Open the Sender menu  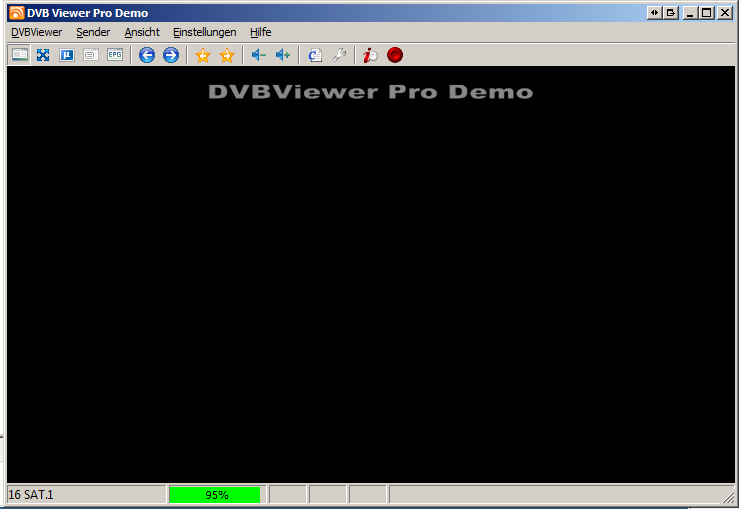click(93, 32)
